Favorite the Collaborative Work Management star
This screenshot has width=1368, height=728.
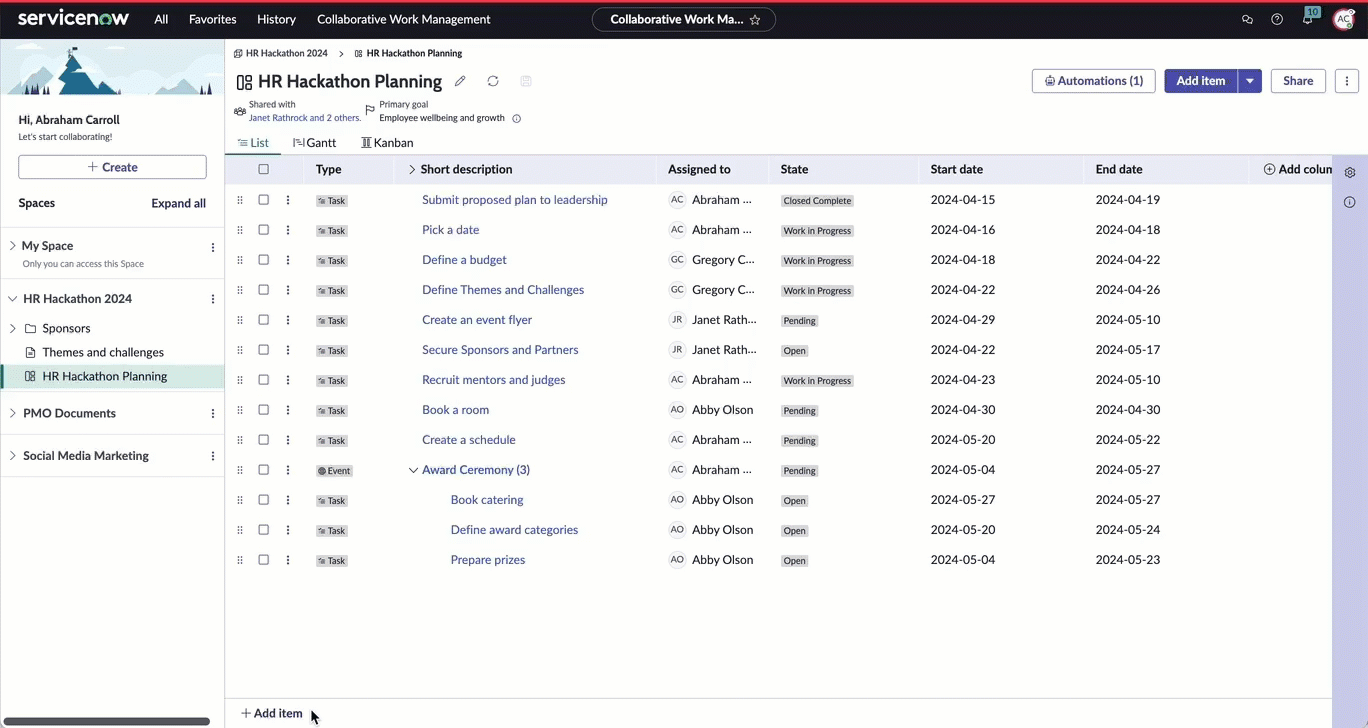pyautogui.click(x=755, y=19)
